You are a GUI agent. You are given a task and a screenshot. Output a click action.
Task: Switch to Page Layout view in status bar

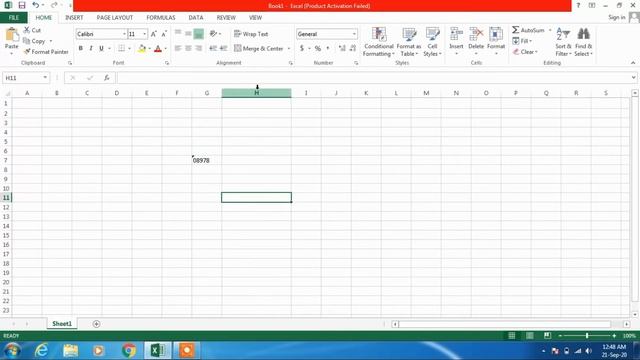pos(529,336)
